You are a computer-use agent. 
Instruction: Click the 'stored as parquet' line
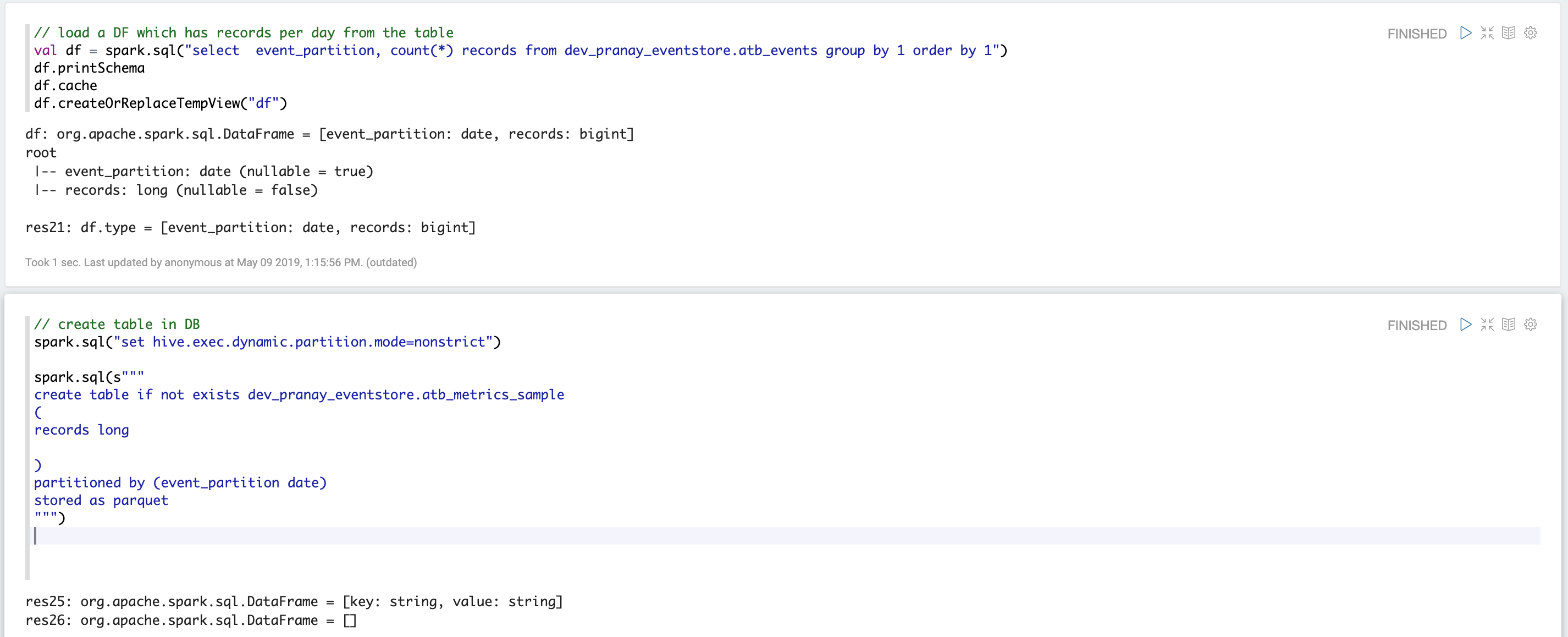click(x=101, y=501)
